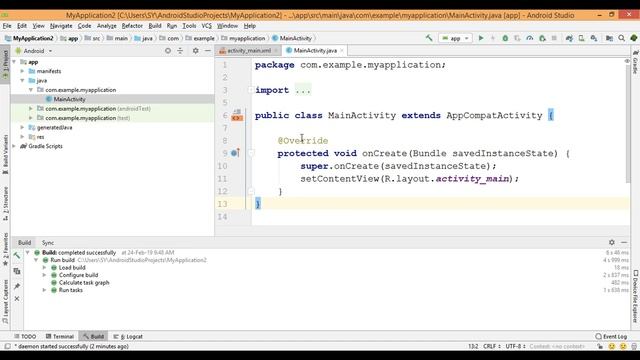Collapse the app module node
Screen dimensions: 640x360
coord(14,62)
